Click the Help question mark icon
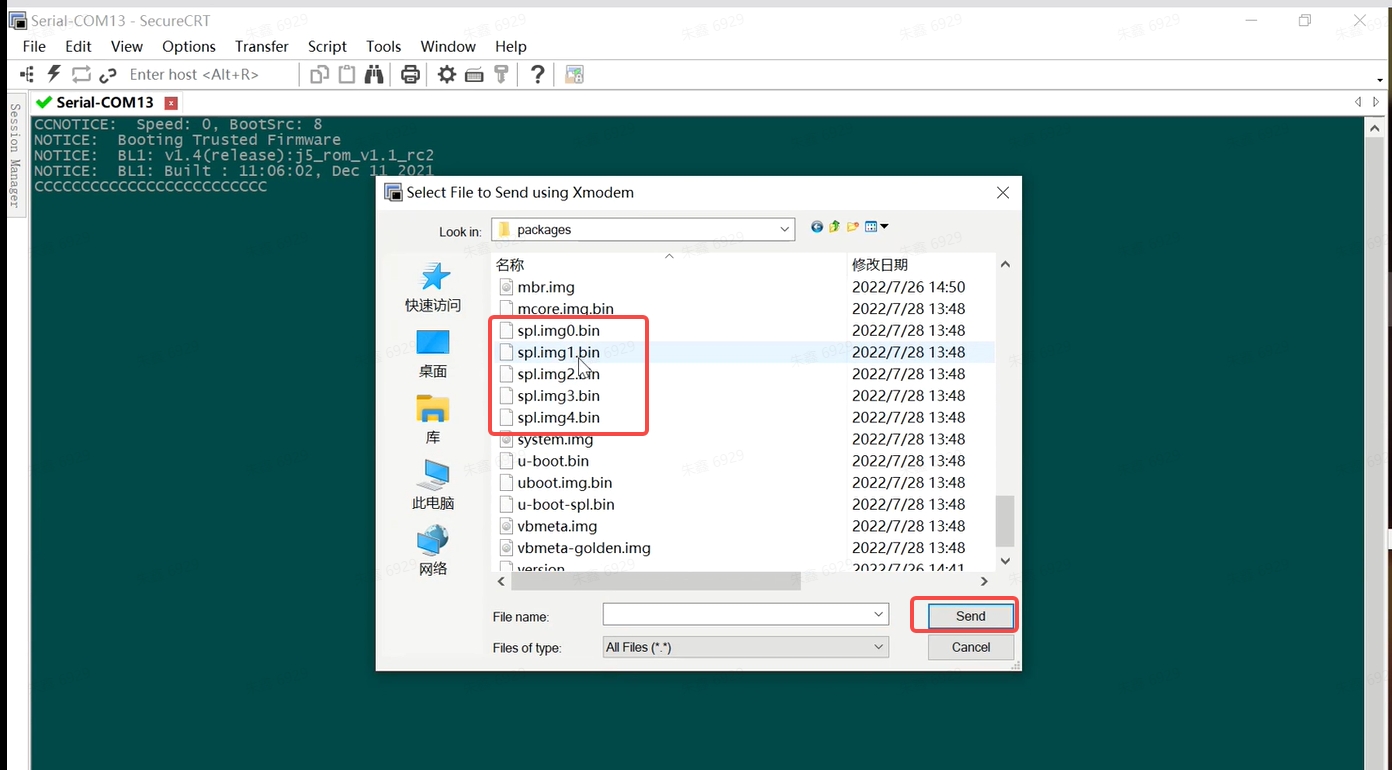 pos(537,74)
